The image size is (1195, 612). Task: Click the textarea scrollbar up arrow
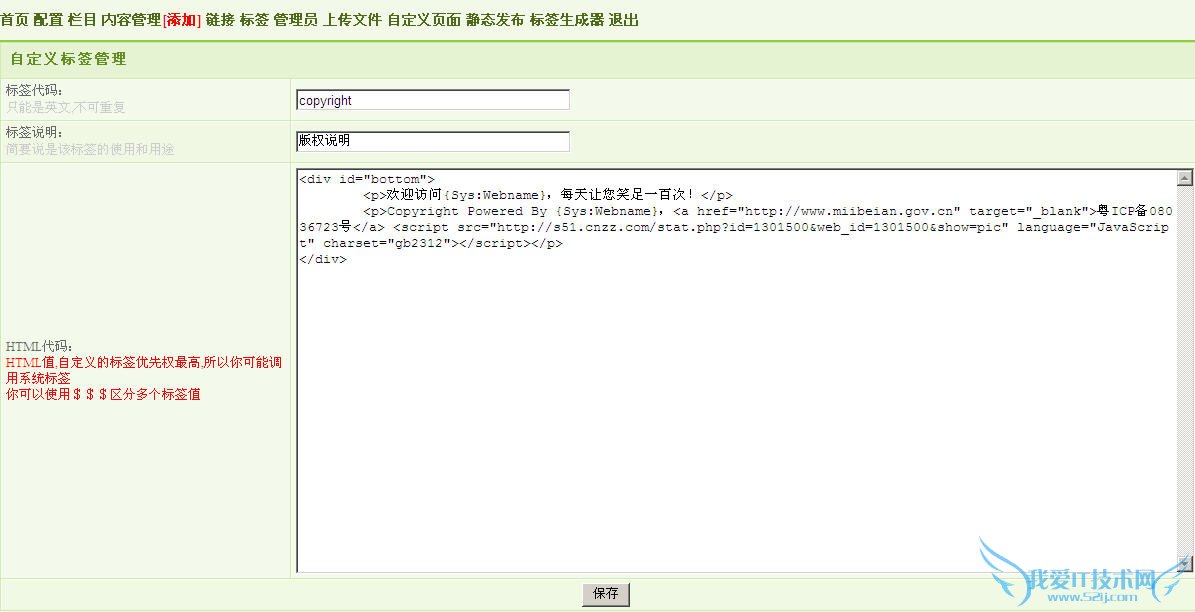tap(1185, 178)
